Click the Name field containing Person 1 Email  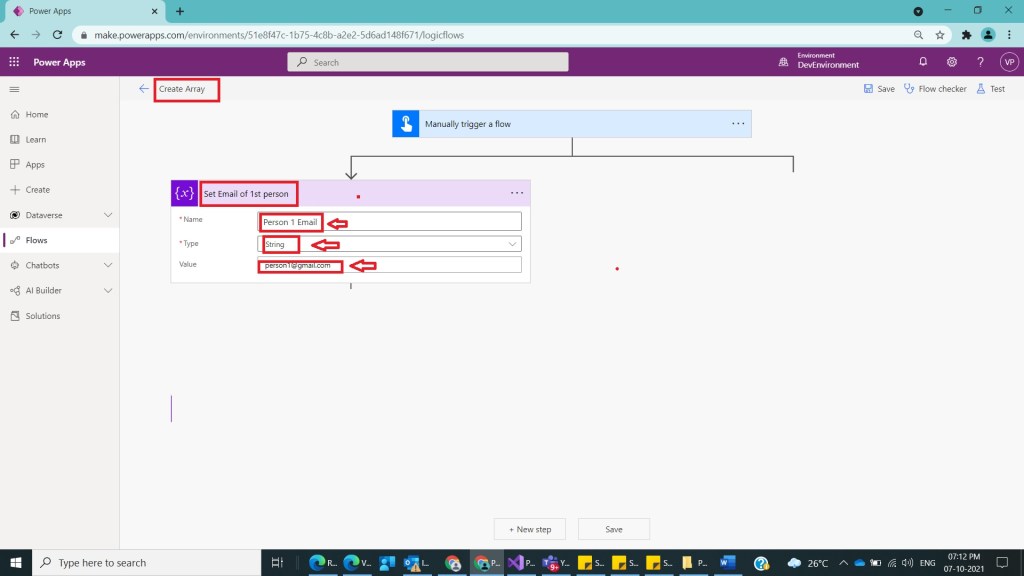390,221
